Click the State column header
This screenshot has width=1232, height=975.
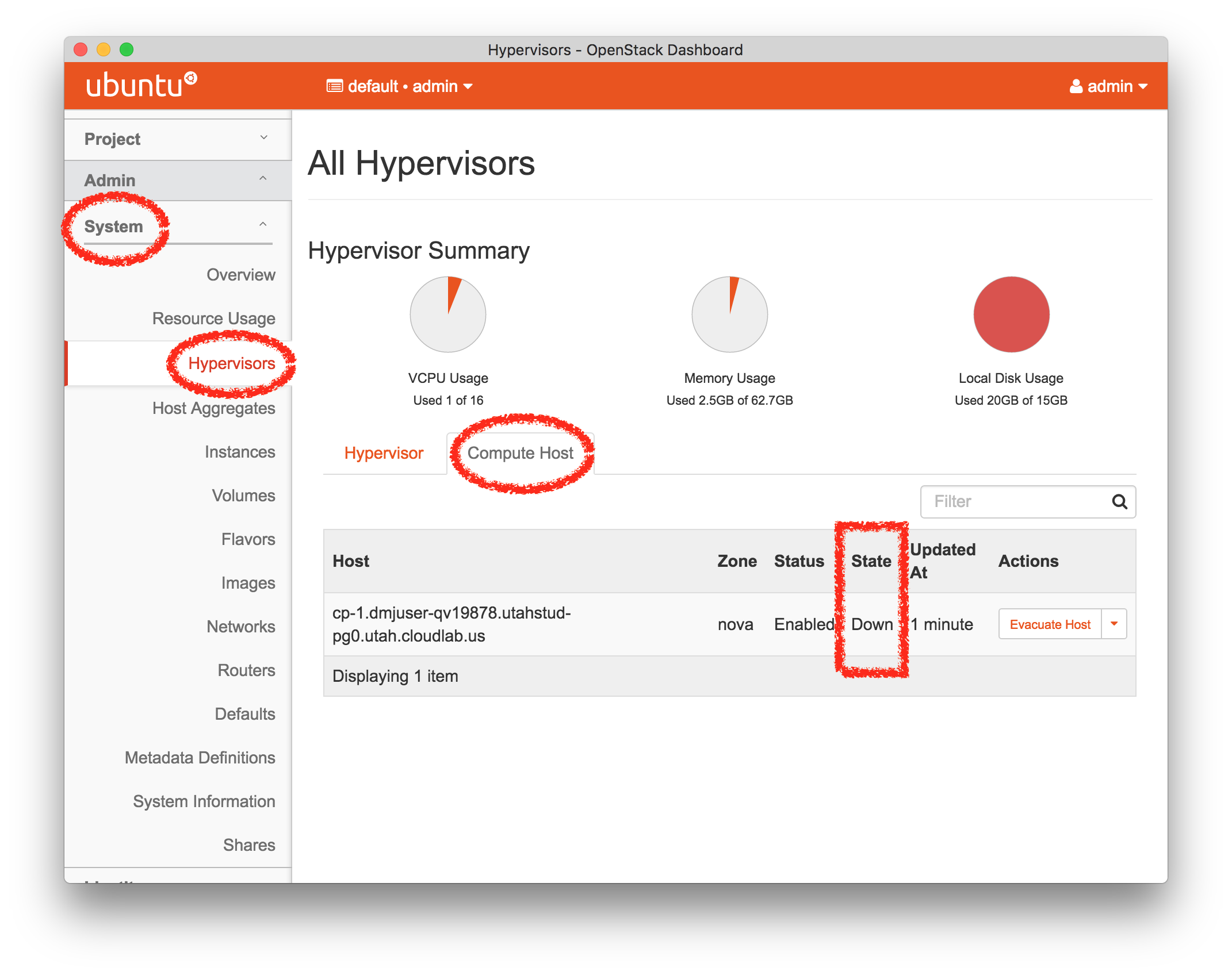(x=871, y=561)
